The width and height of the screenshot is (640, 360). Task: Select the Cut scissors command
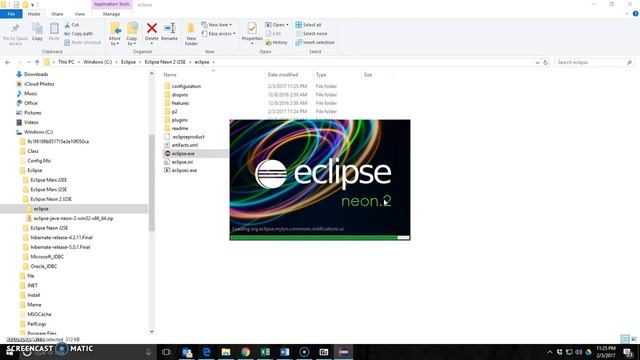tap(72, 25)
